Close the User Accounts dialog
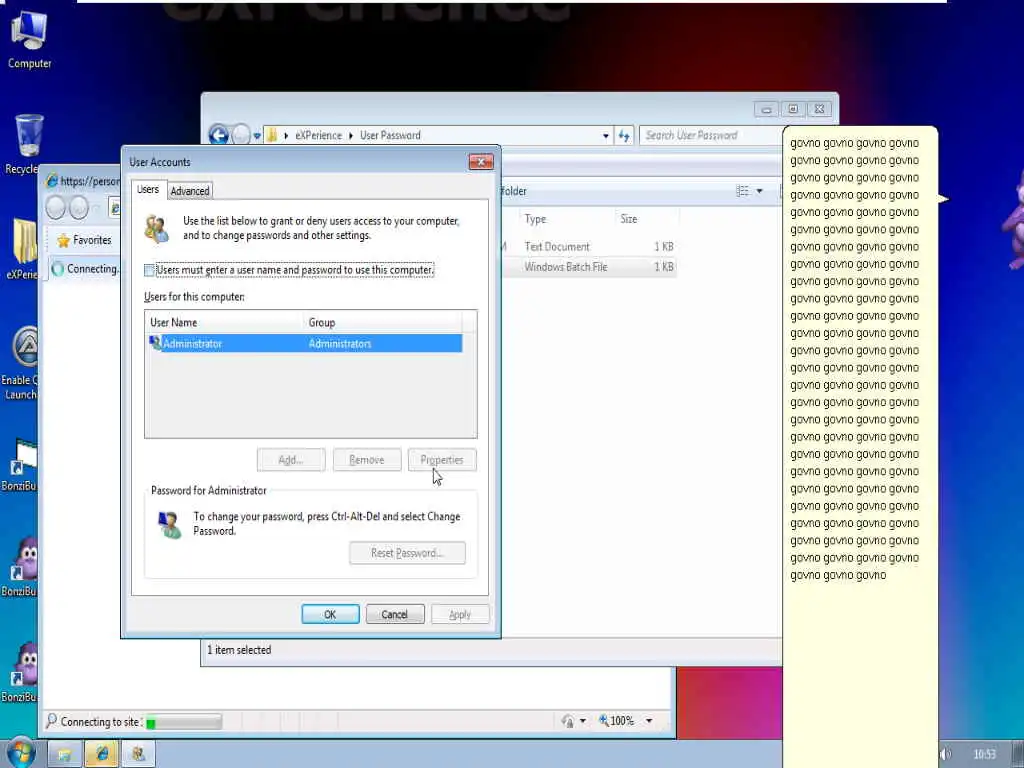The width and height of the screenshot is (1024, 768). 481,162
